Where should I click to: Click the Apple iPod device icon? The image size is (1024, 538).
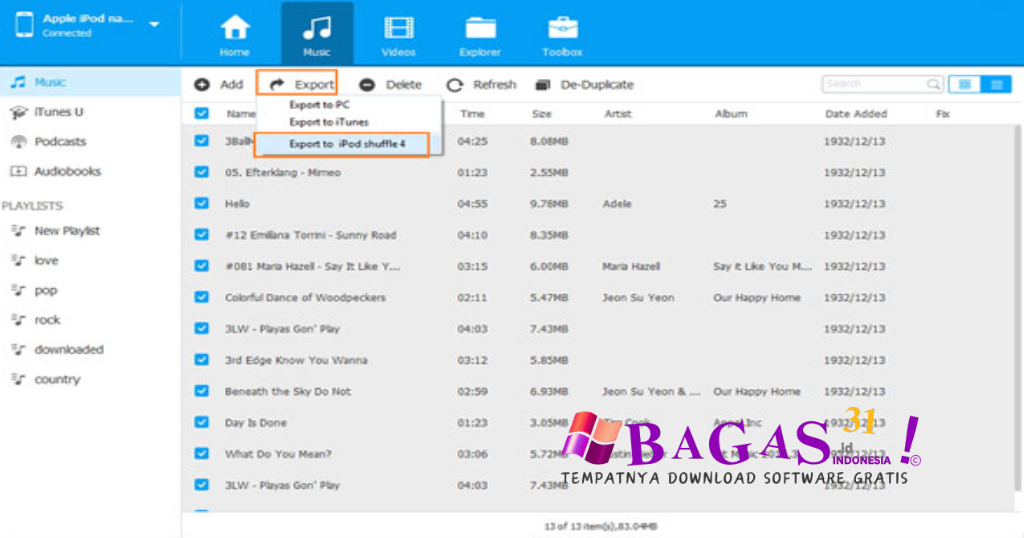click(x=25, y=25)
